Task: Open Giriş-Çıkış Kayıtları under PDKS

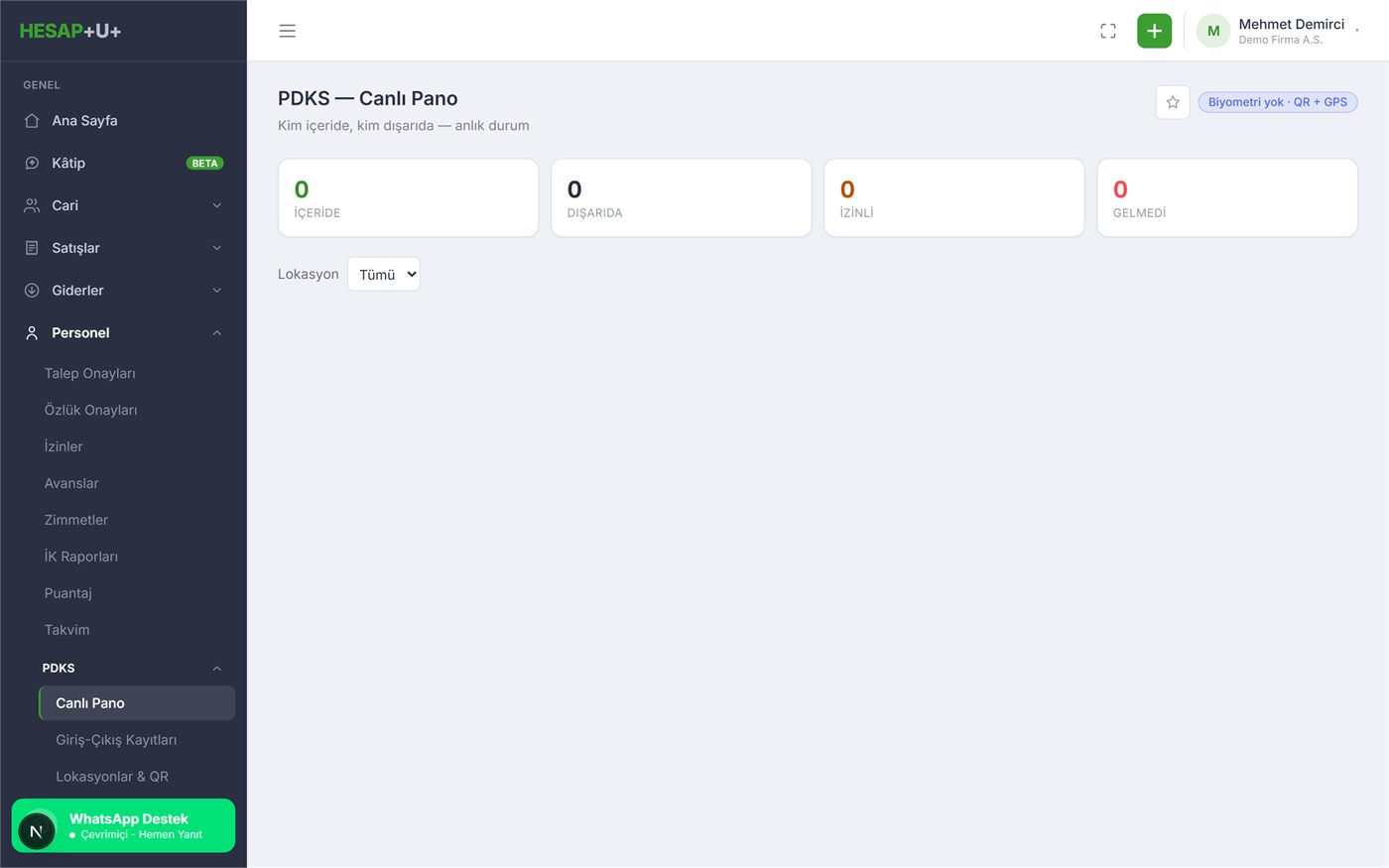Action: 137,740
